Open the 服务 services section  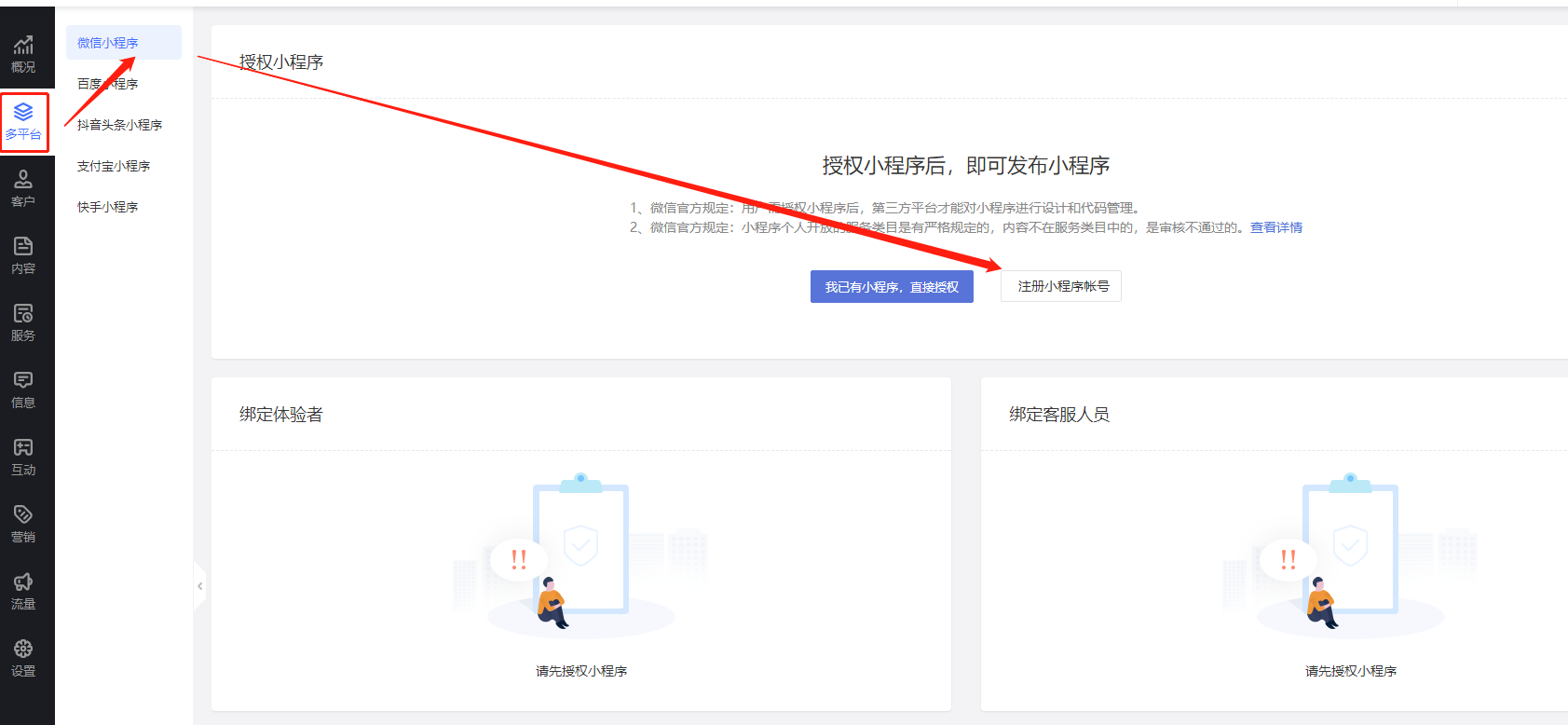[x=23, y=322]
